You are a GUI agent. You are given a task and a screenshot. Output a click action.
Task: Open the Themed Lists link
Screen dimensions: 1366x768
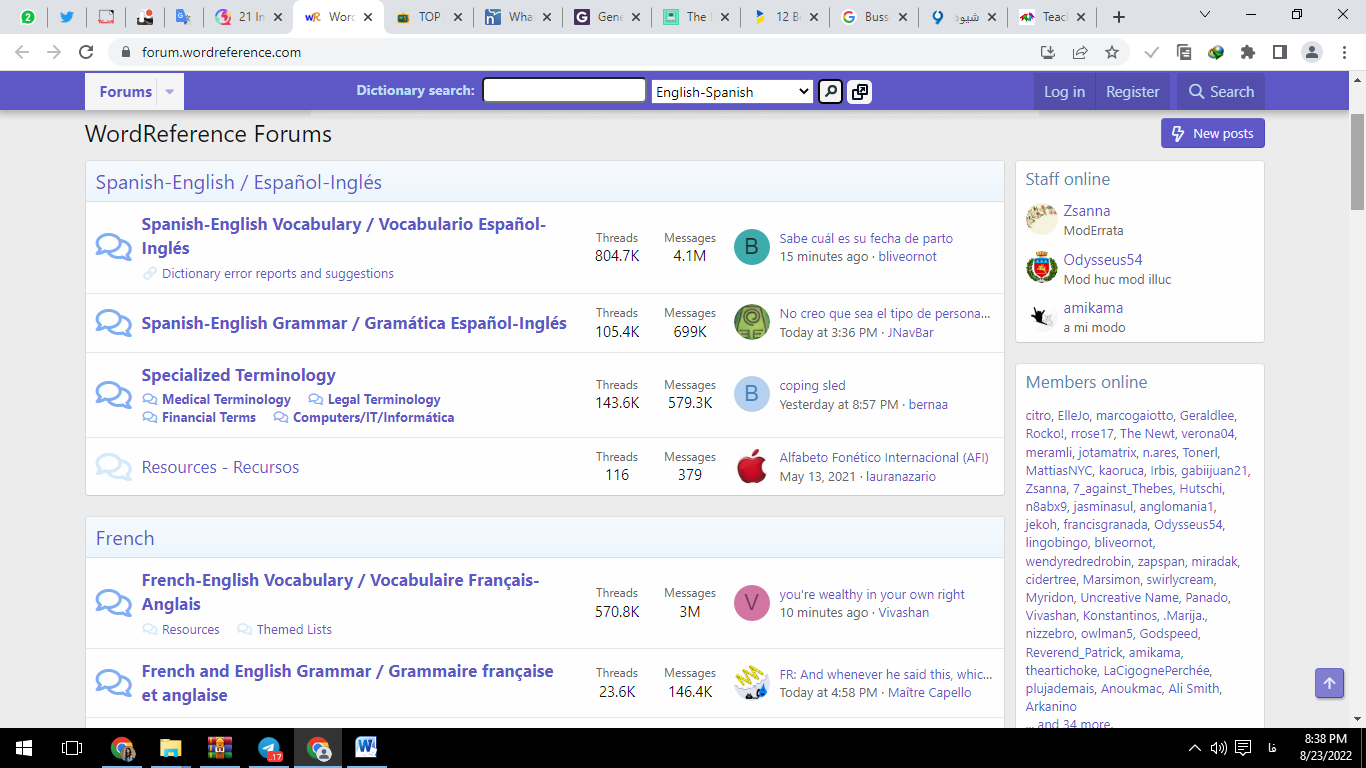tap(294, 629)
